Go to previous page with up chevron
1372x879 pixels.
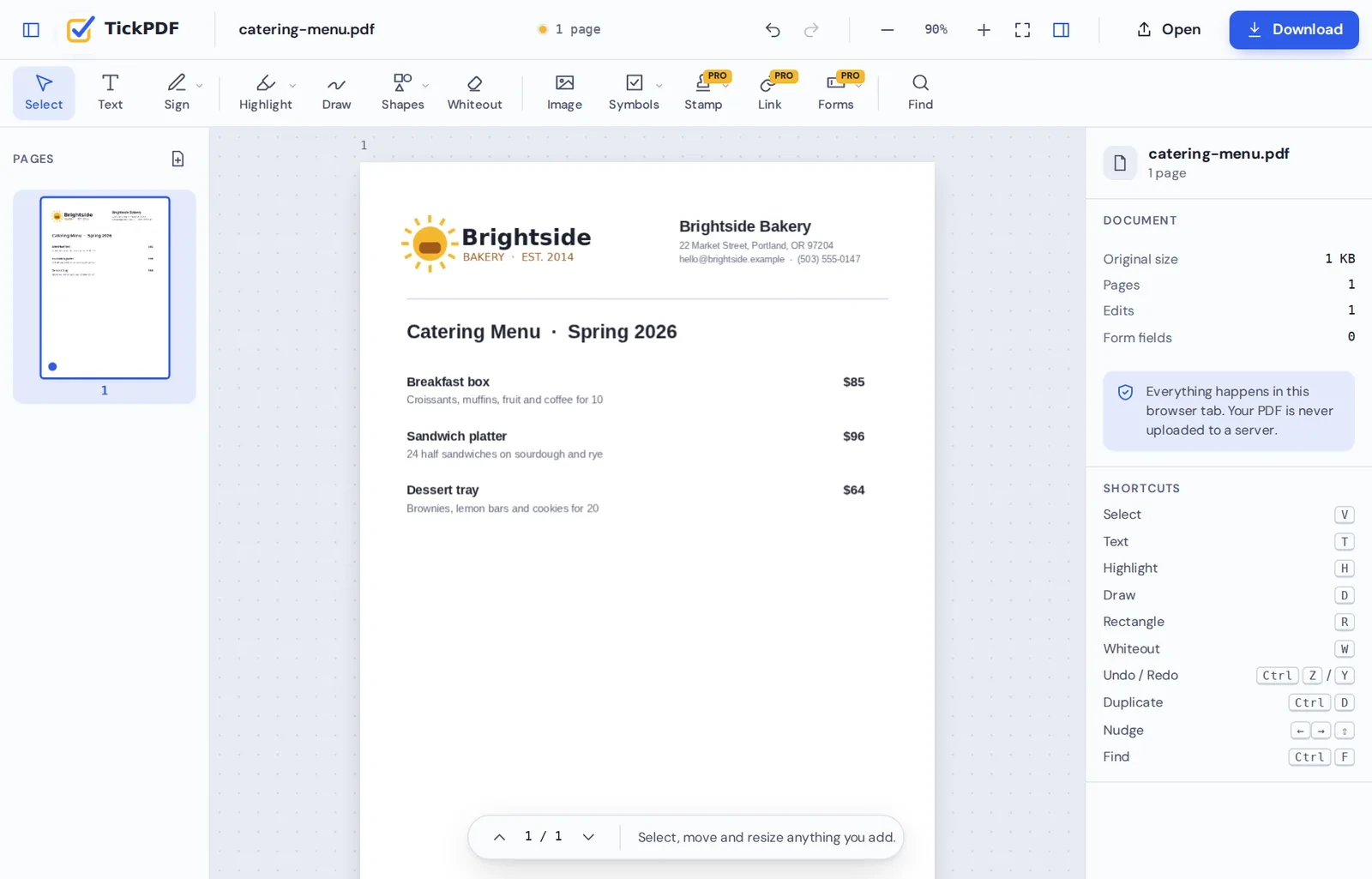click(x=499, y=837)
